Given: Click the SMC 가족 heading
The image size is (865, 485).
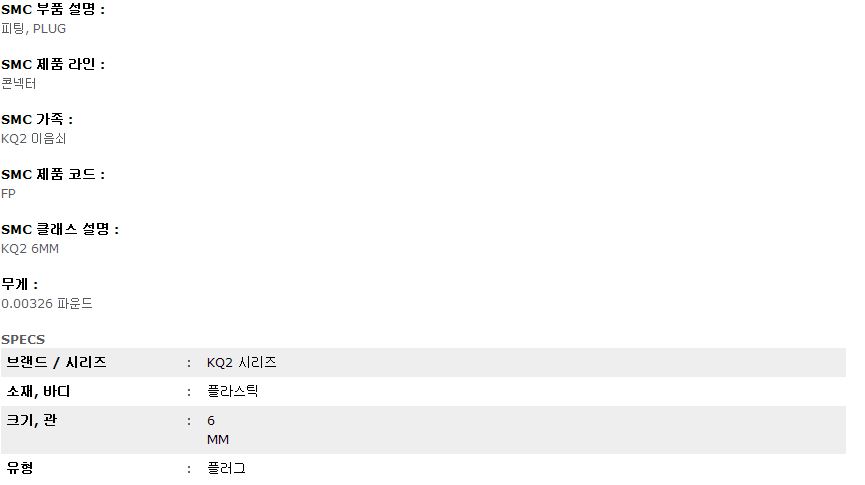Looking at the screenshot, I should pyautogui.click(x=37, y=119).
